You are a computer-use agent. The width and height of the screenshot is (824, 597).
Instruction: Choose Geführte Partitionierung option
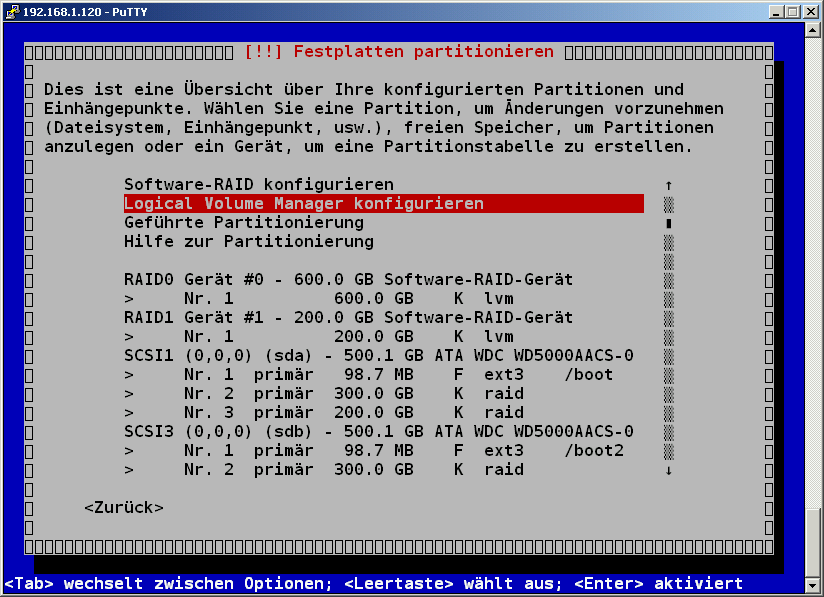243,223
